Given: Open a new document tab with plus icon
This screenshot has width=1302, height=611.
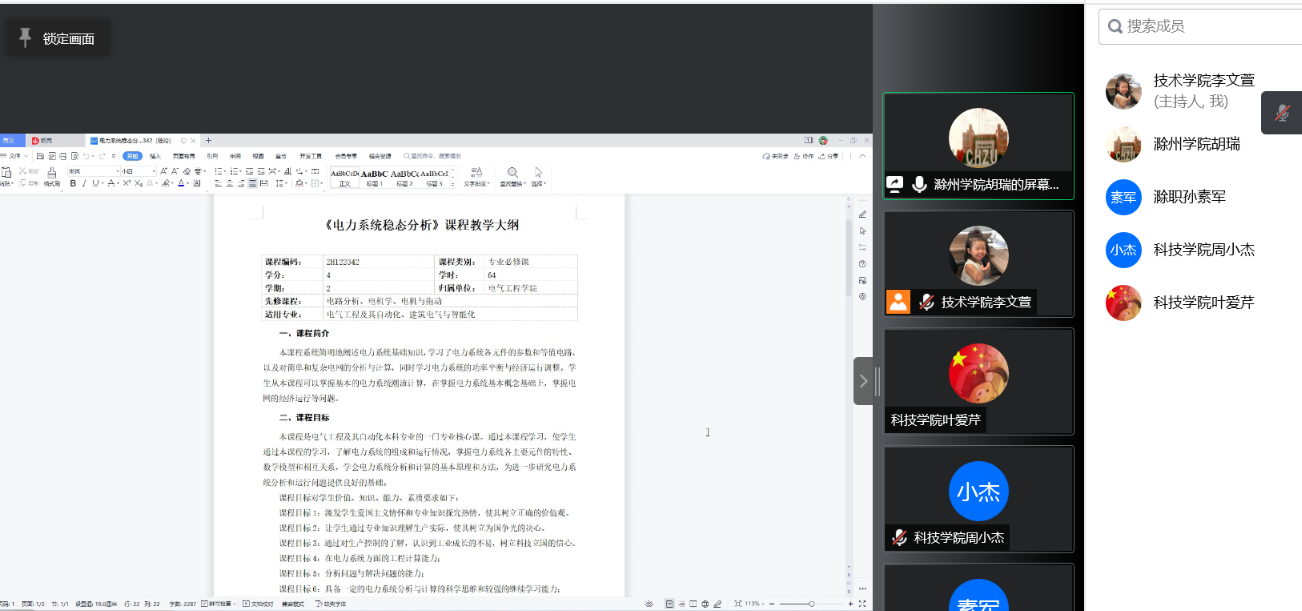Looking at the screenshot, I should point(209,141).
